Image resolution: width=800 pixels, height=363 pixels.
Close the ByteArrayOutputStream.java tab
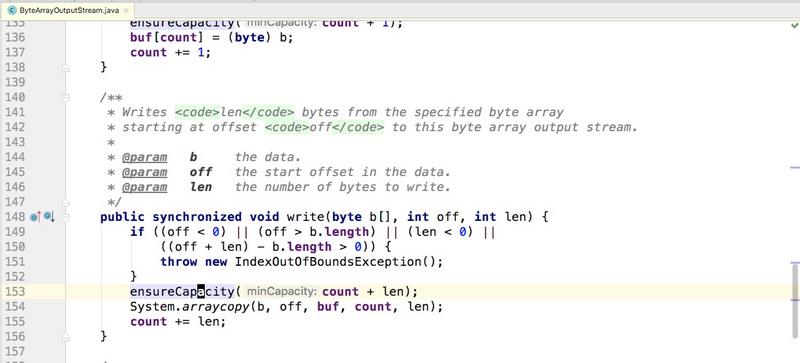click(x=127, y=10)
